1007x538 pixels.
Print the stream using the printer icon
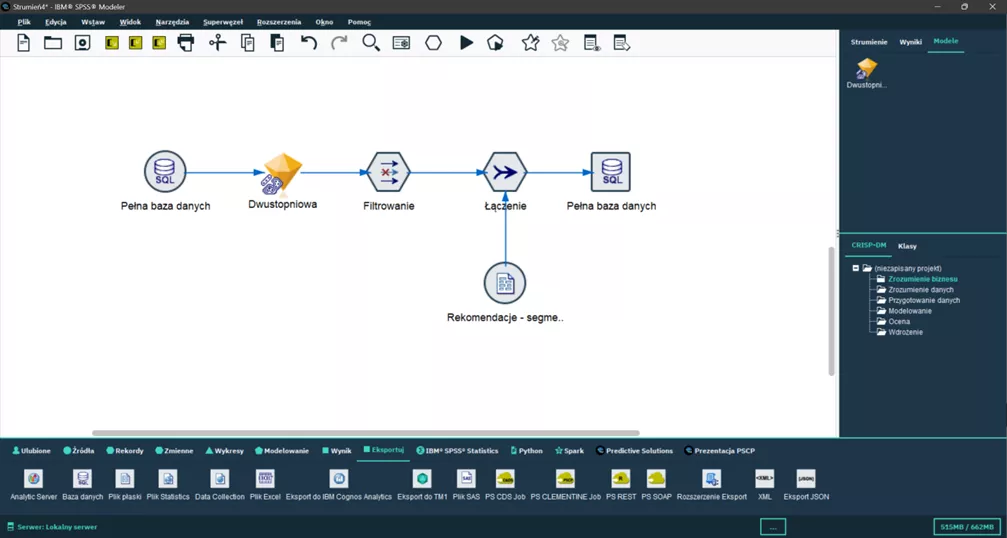tap(186, 43)
